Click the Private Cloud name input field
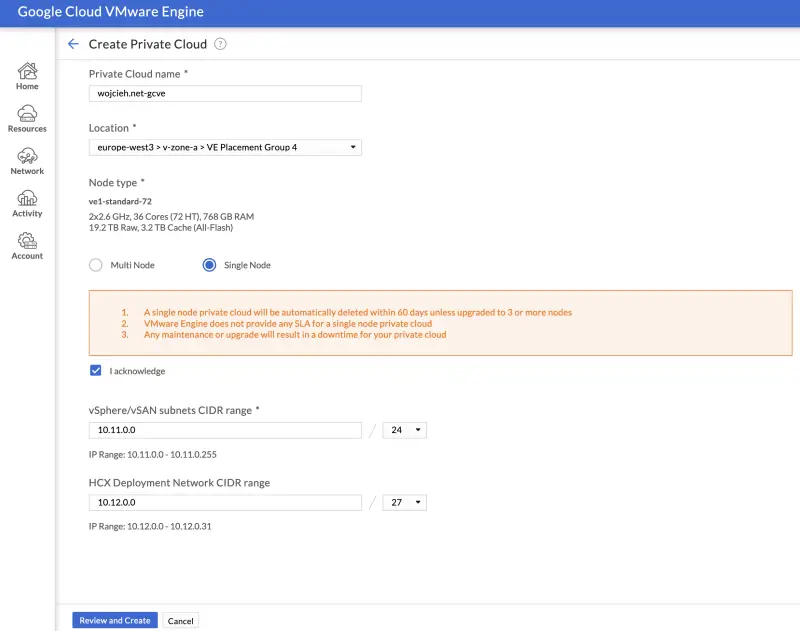The width and height of the screenshot is (800, 631). pos(225,93)
